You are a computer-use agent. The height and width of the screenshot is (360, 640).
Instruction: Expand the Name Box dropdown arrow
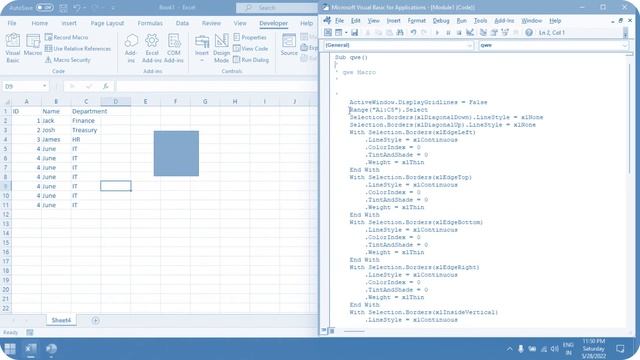(44, 86)
